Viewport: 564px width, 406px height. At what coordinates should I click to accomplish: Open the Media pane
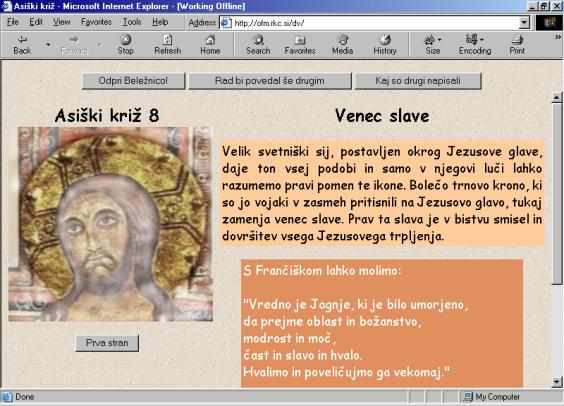point(342,45)
